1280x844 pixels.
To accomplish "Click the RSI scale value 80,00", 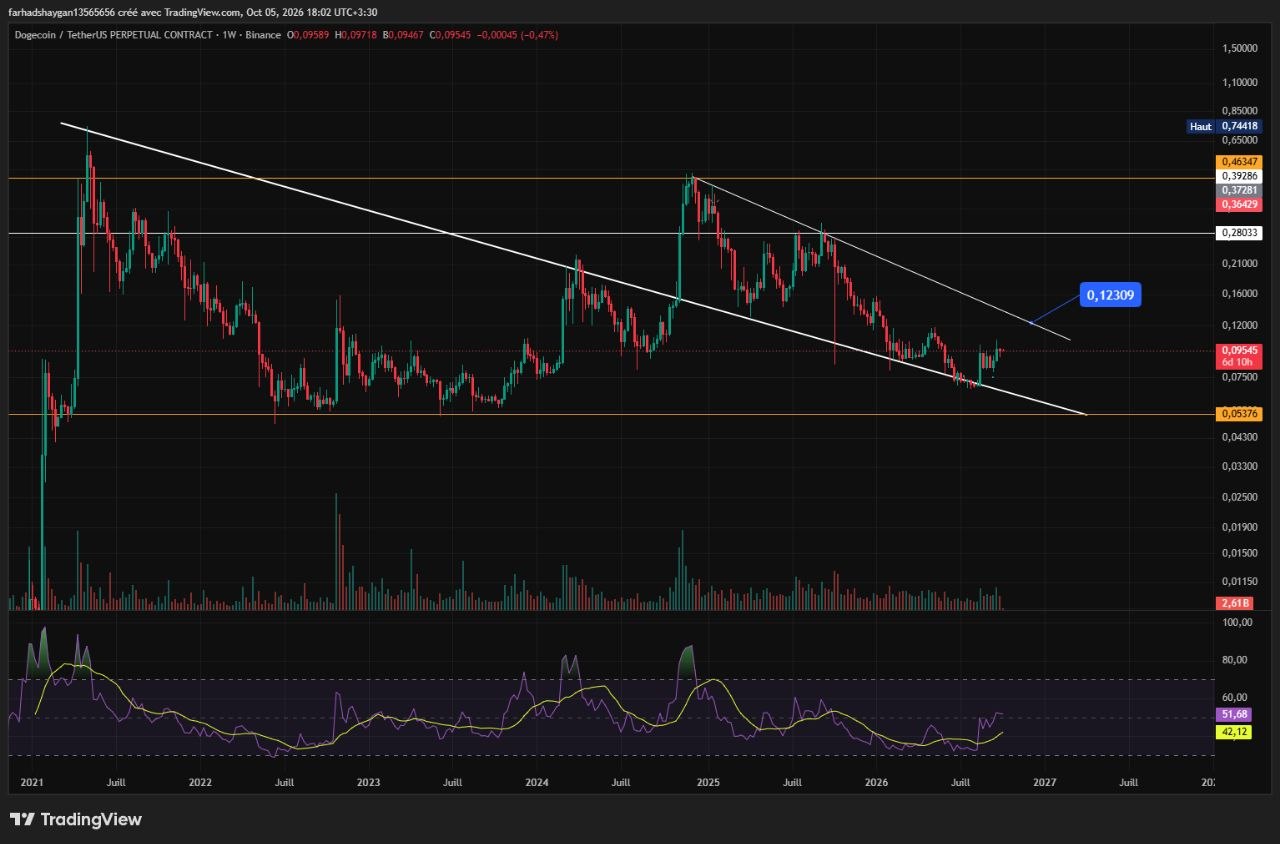I will coord(1236,660).
